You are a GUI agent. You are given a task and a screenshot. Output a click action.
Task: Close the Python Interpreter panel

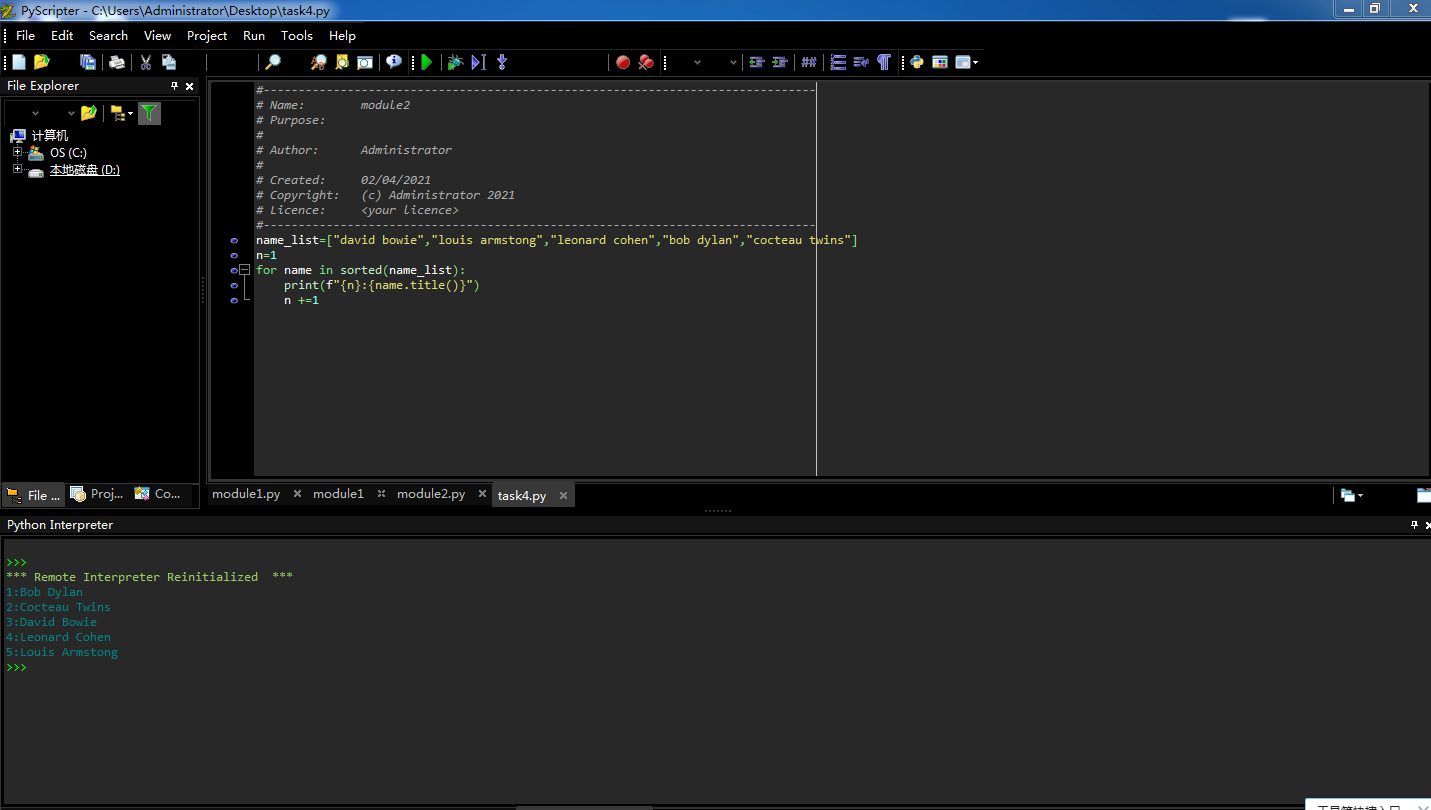[1428, 525]
